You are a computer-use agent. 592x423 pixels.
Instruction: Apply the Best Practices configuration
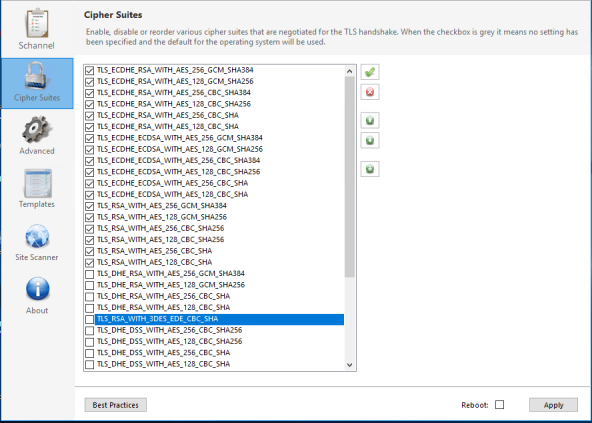(116, 405)
